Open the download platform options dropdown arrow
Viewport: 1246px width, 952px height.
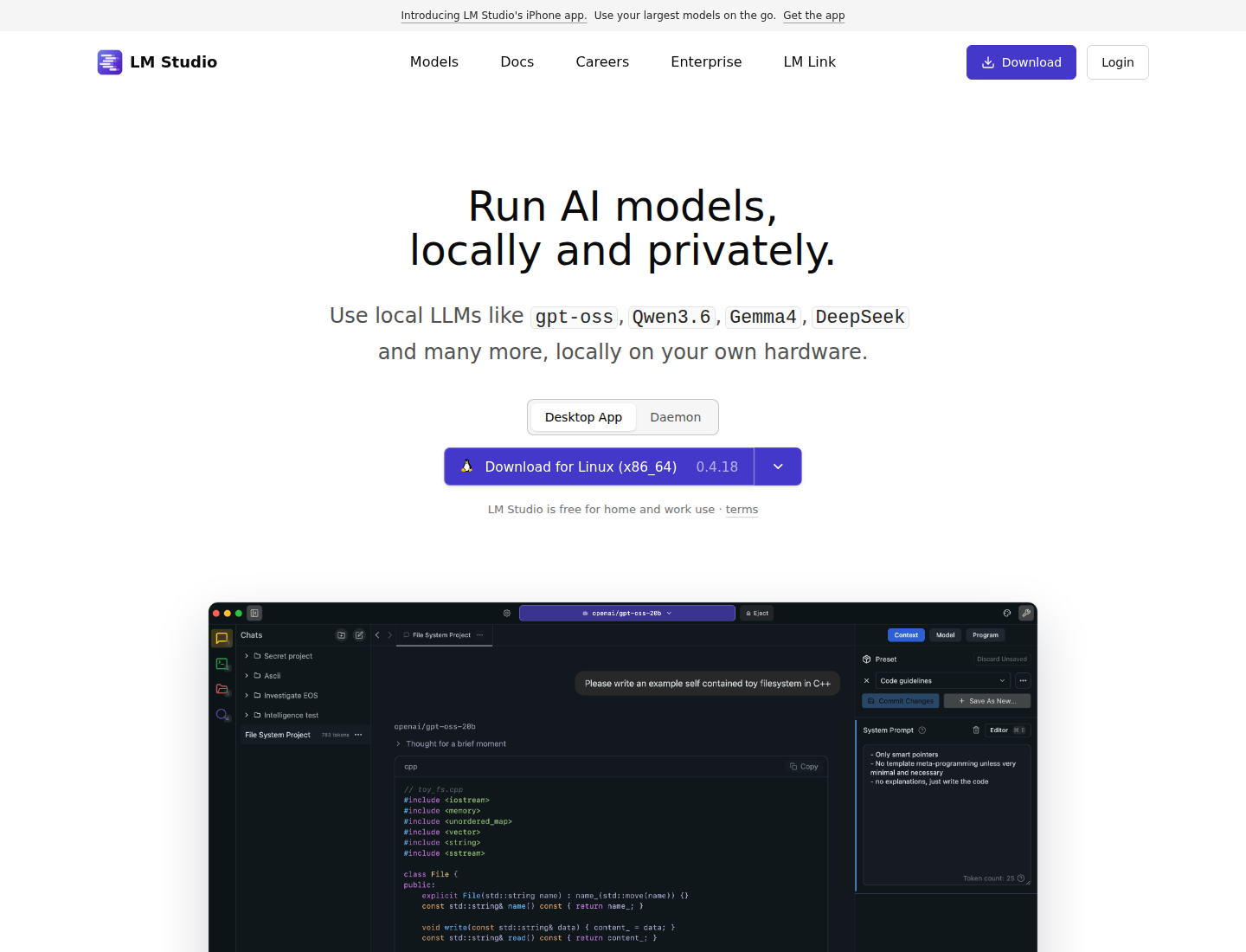[x=778, y=466]
